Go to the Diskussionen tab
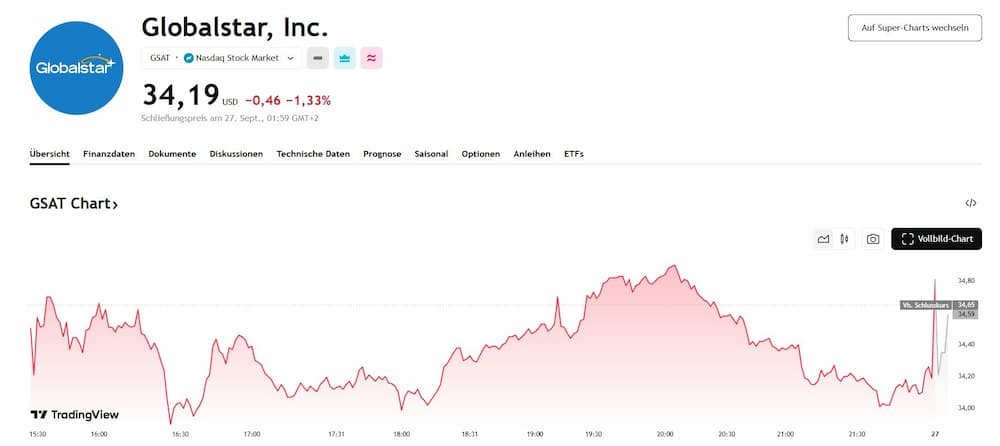1000x446 pixels. [236, 154]
